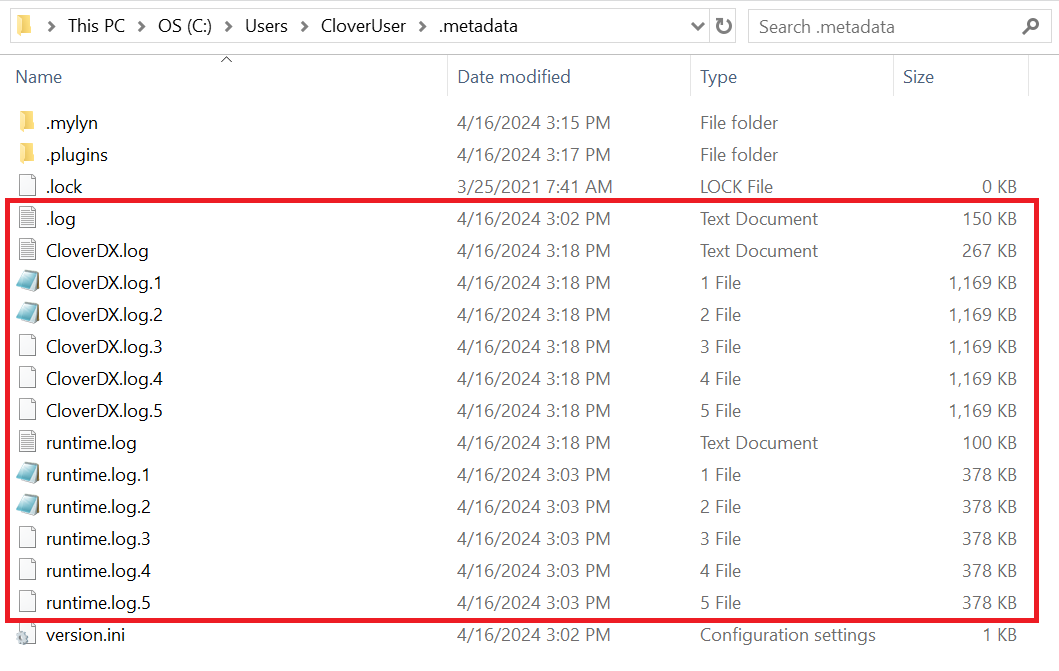
Task: Click the .log text document icon
Action: [27, 219]
